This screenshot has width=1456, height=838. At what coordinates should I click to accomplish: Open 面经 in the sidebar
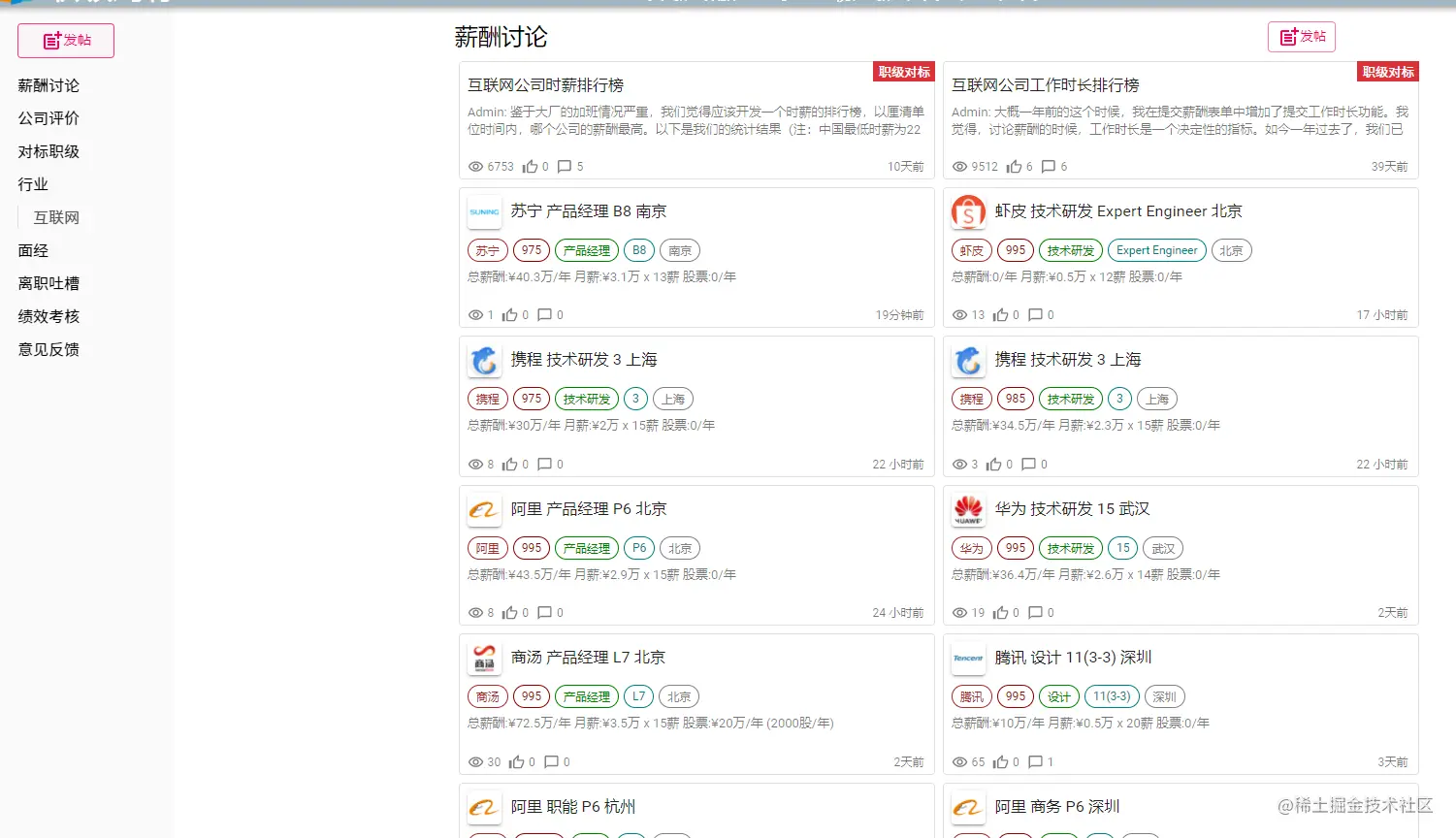[33, 250]
